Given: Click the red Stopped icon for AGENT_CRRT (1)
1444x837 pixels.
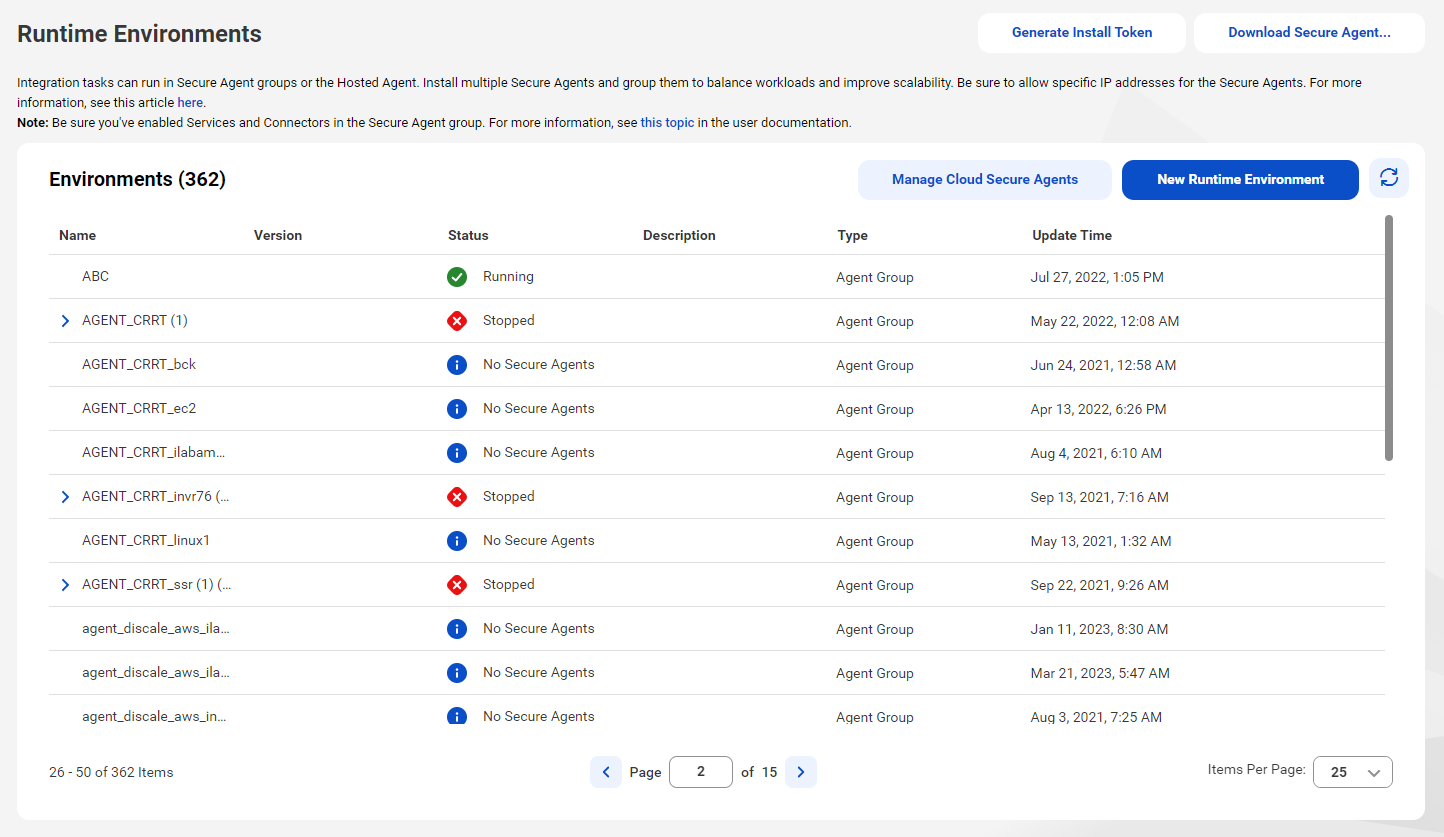Looking at the screenshot, I should tap(457, 321).
